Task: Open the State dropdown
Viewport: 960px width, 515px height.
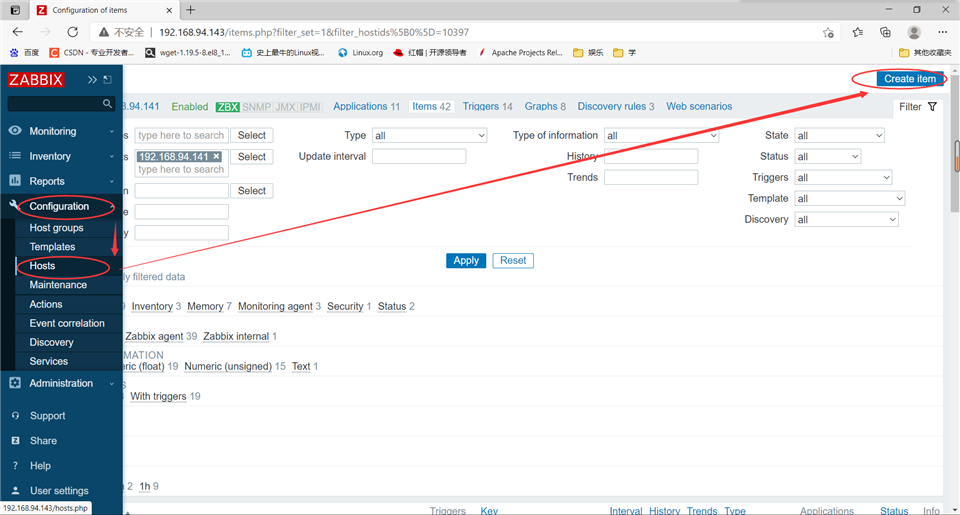Action: click(839, 135)
